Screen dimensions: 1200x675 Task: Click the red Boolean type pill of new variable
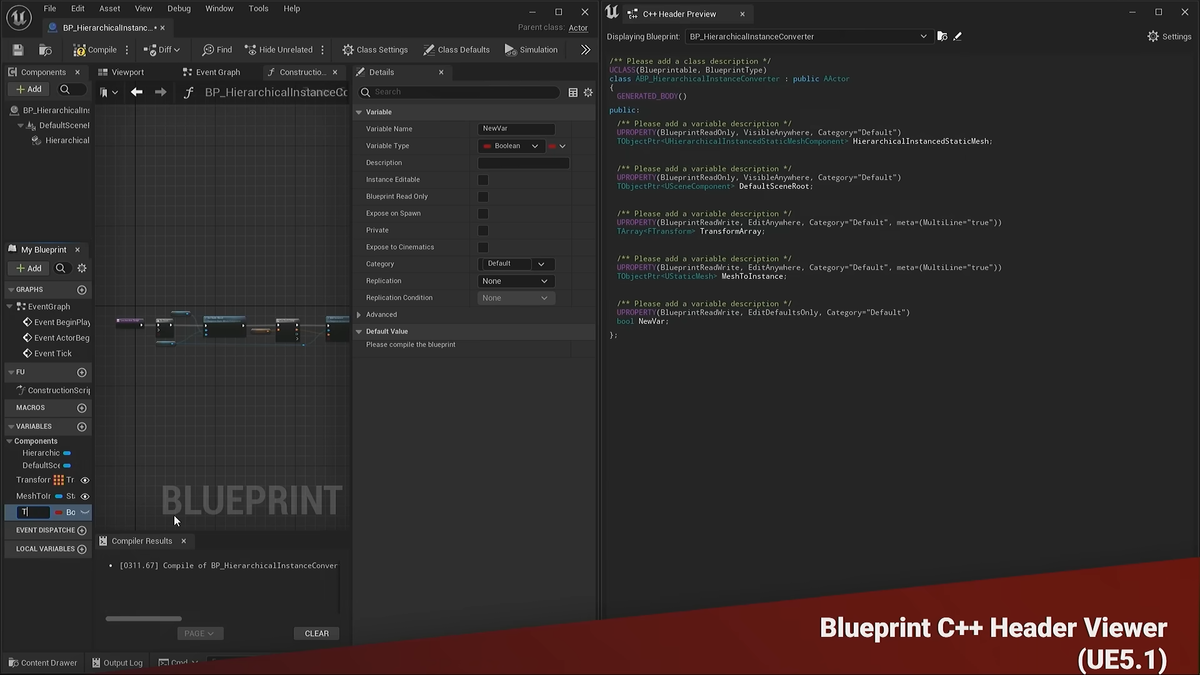pos(59,512)
